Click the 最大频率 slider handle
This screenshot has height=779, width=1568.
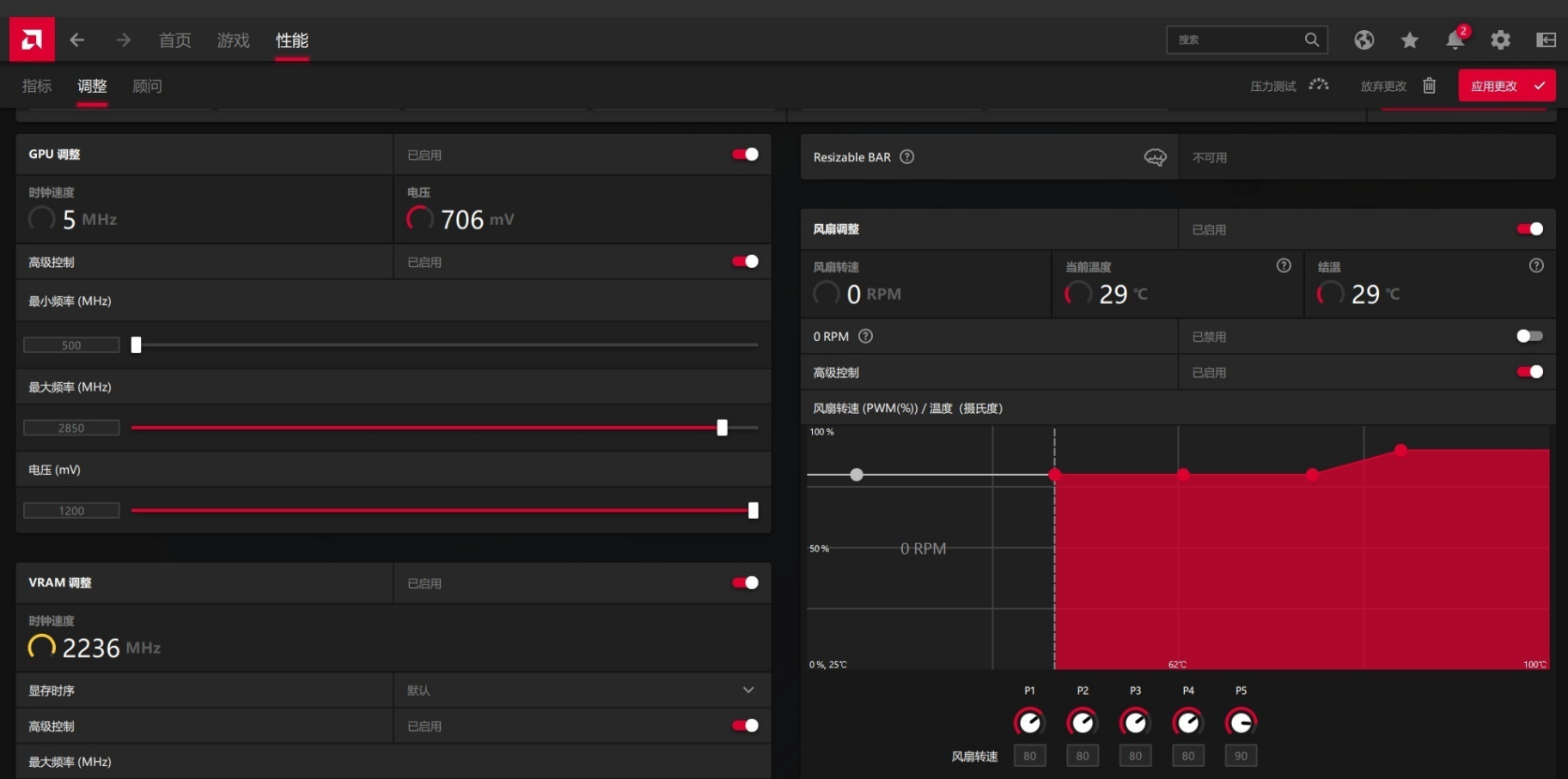coord(722,428)
